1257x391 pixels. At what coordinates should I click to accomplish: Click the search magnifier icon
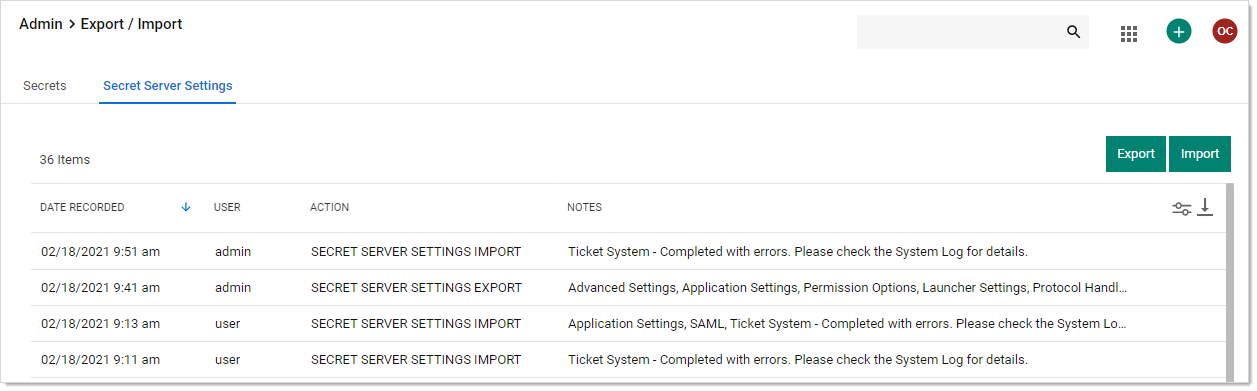click(1073, 32)
